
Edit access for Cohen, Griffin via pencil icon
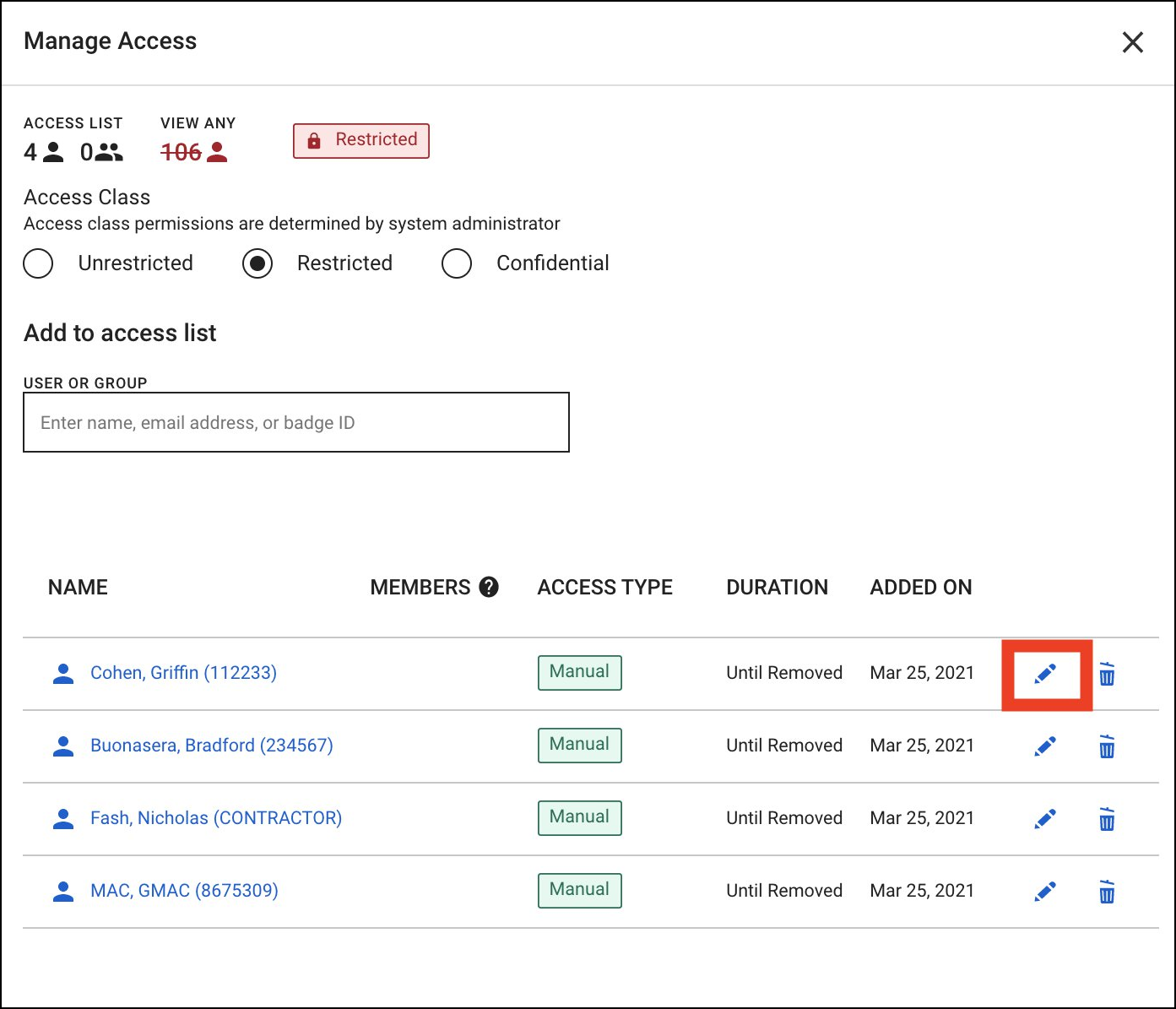[x=1046, y=674]
